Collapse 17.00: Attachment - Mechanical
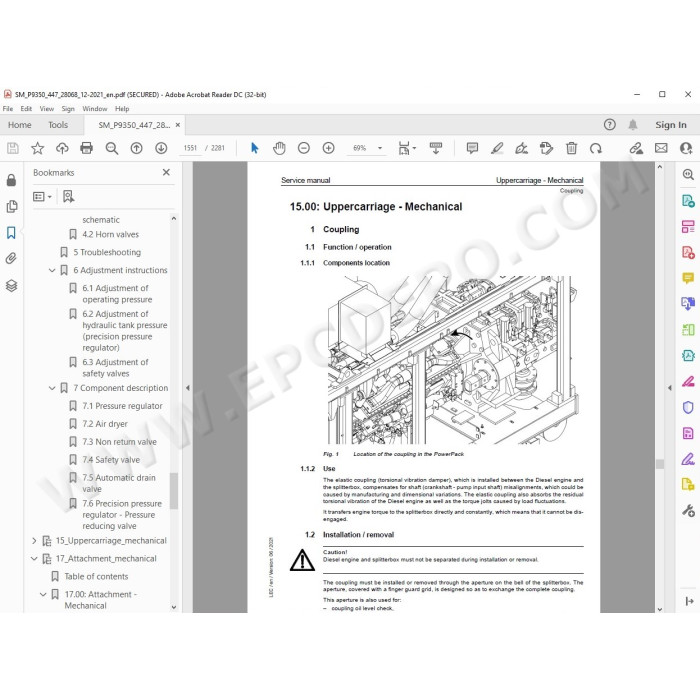The width and height of the screenshot is (700, 700). point(43,594)
